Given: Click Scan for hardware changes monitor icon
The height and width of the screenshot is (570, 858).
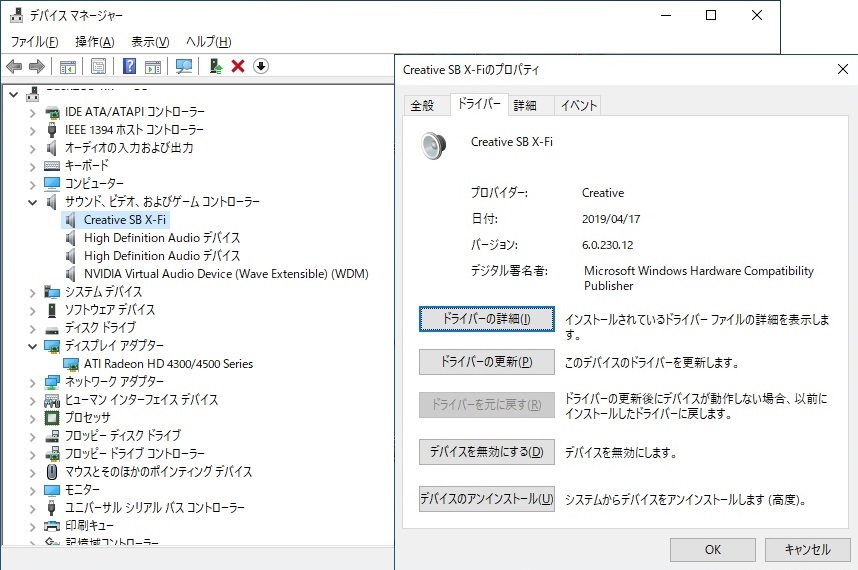Looking at the screenshot, I should 183,67.
